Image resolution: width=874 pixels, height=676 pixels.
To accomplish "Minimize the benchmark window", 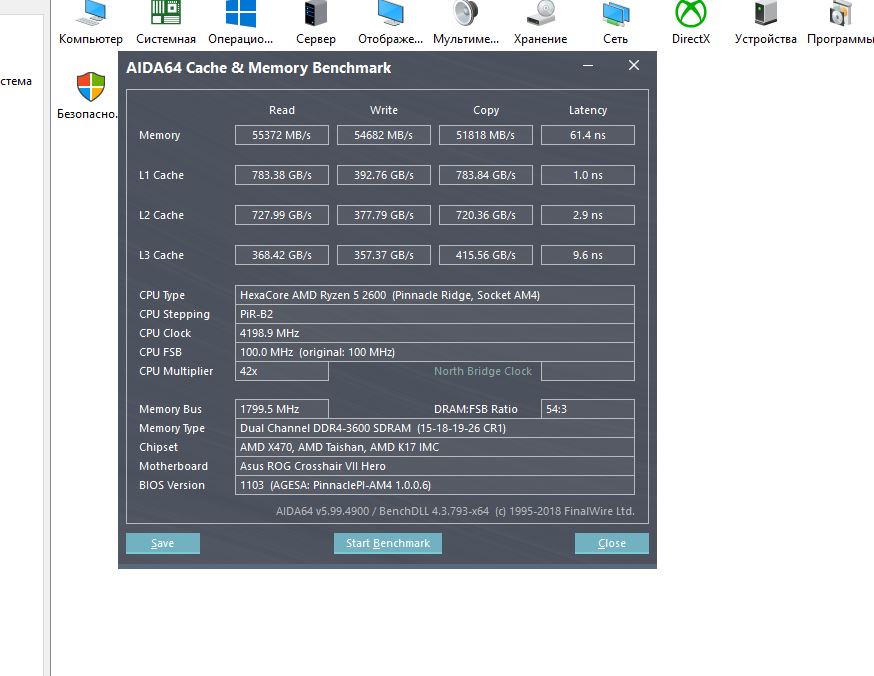I will (587, 66).
